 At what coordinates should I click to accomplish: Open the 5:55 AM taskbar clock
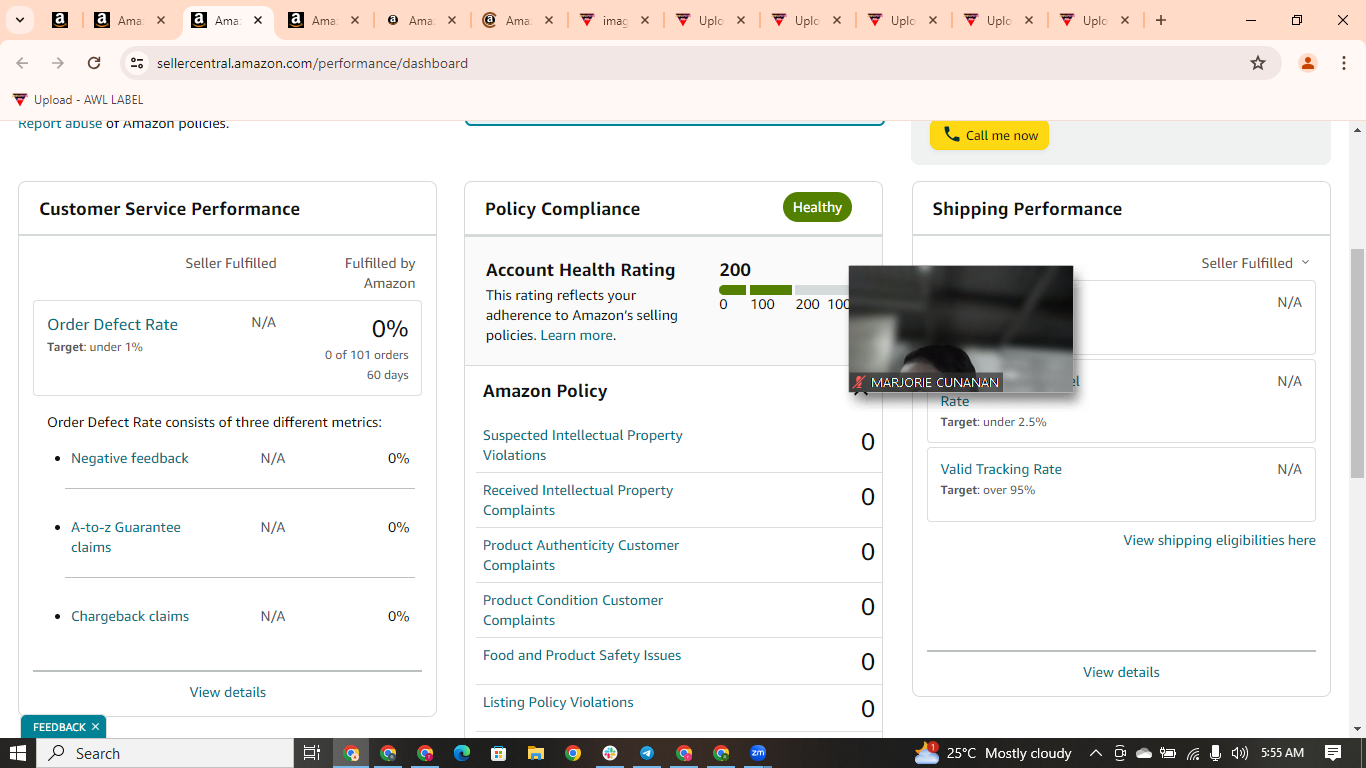(1283, 753)
